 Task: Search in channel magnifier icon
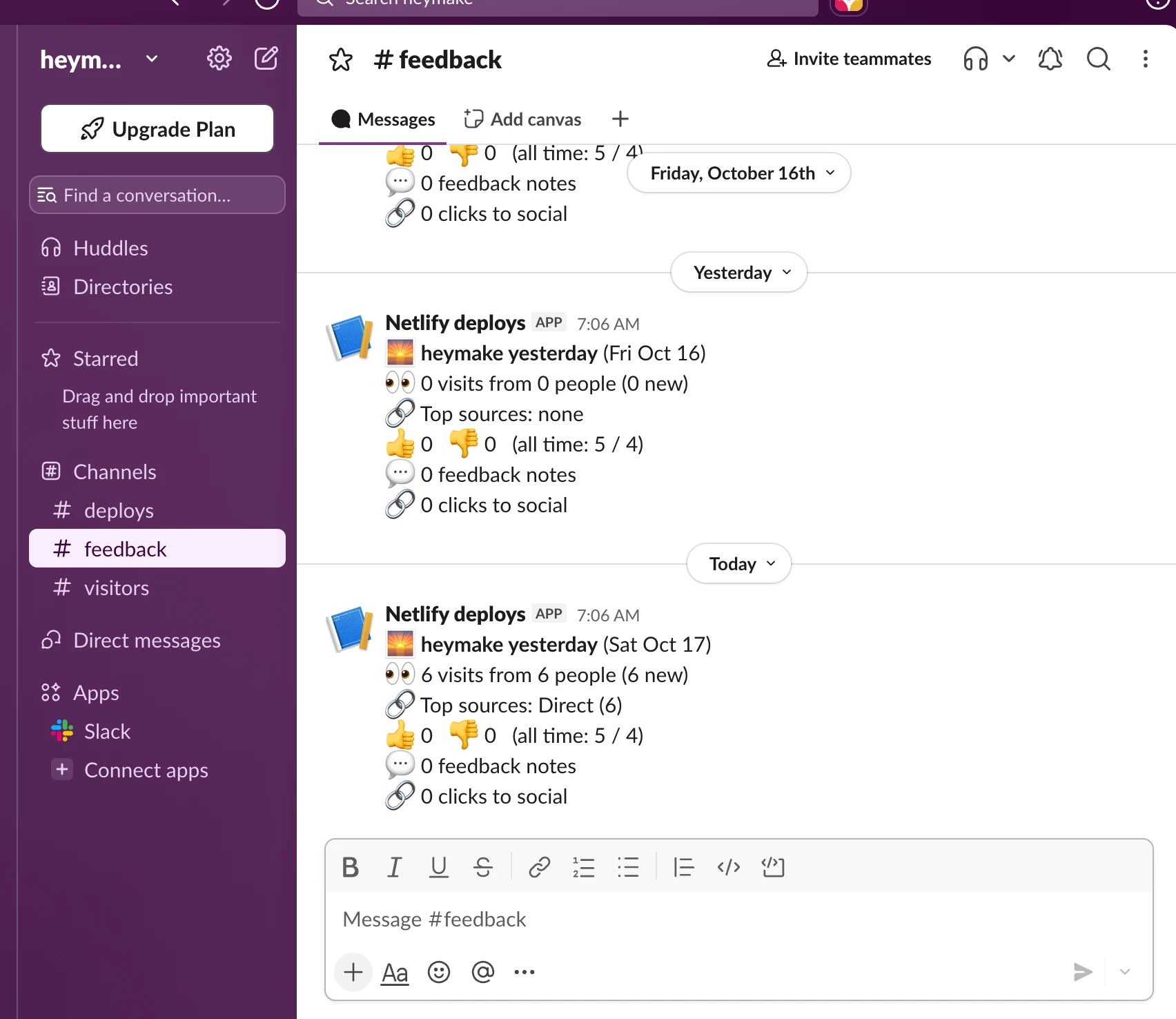coord(1099,59)
